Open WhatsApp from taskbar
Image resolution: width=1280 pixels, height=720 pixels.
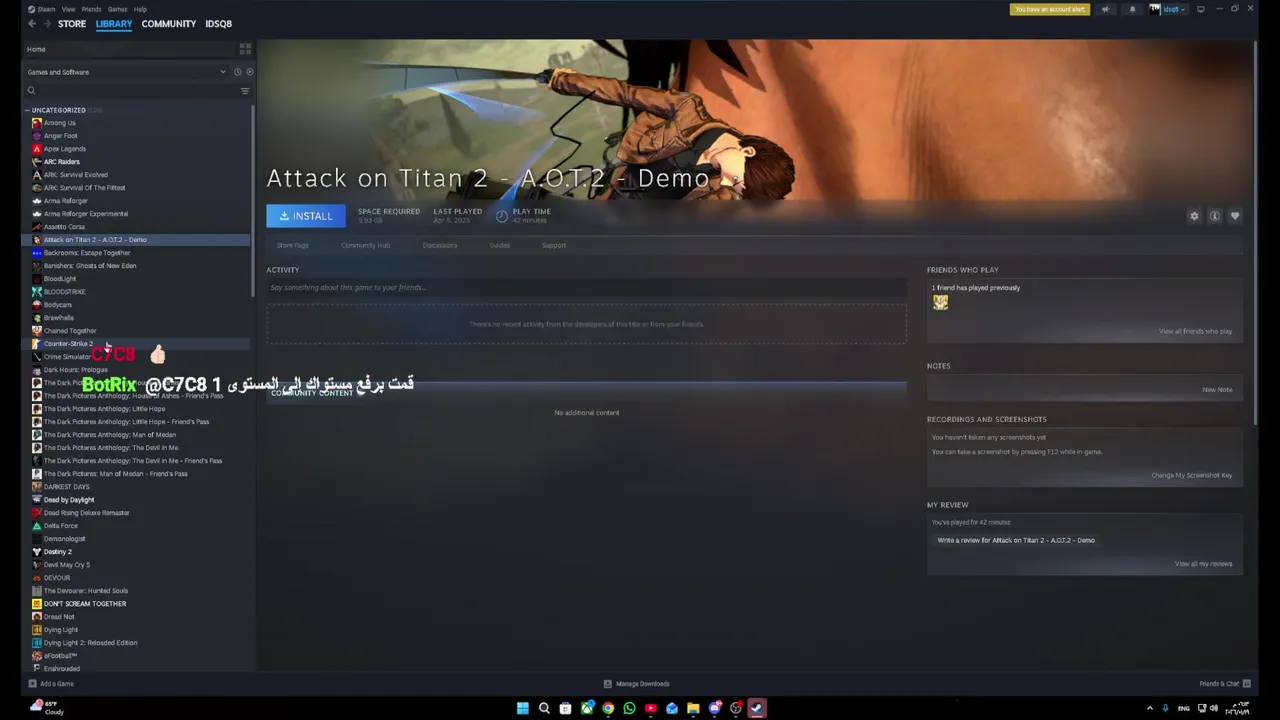point(629,708)
